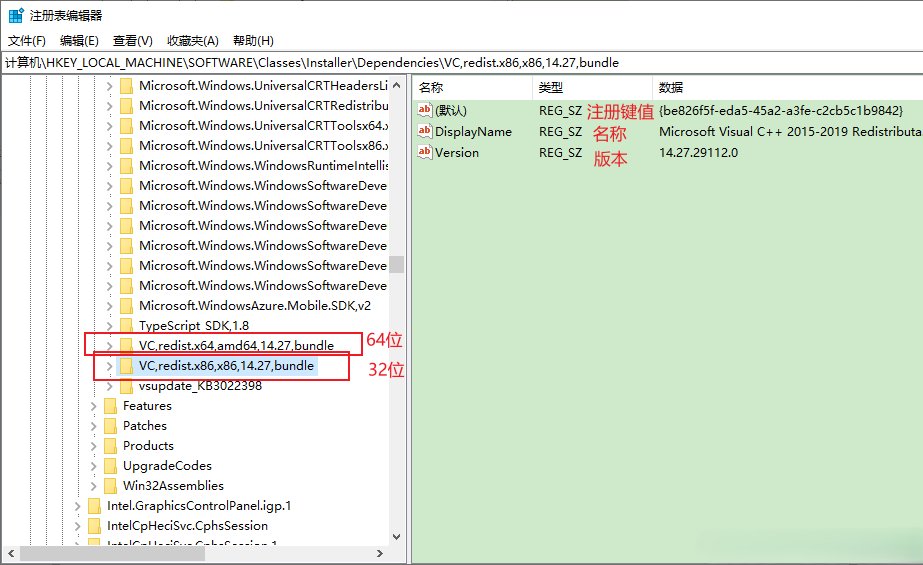This screenshot has width=923, height=565.
Task: Click the UpgradeCodes folder icon
Action: 110,466
